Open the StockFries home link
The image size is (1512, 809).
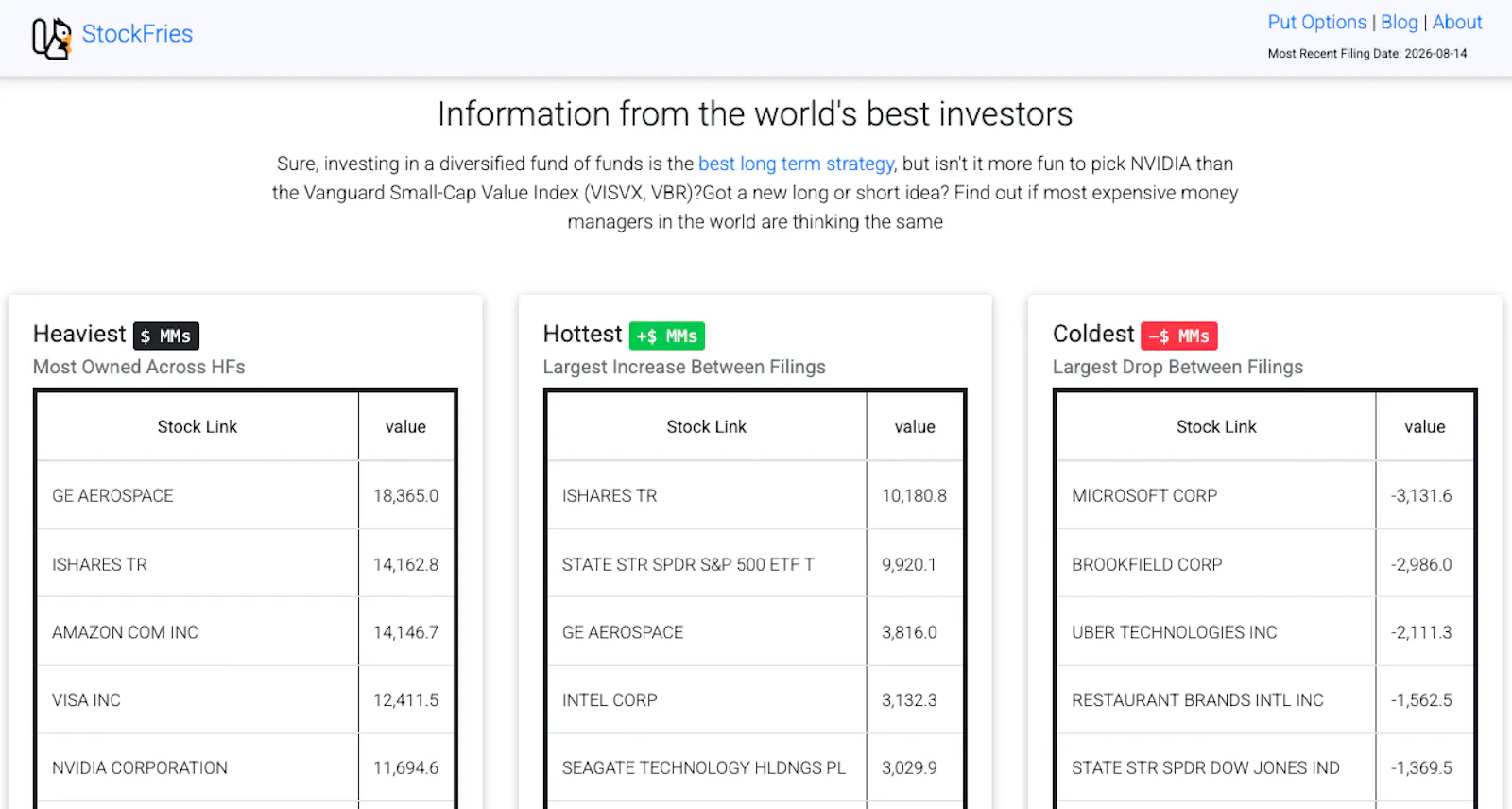click(137, 34)
